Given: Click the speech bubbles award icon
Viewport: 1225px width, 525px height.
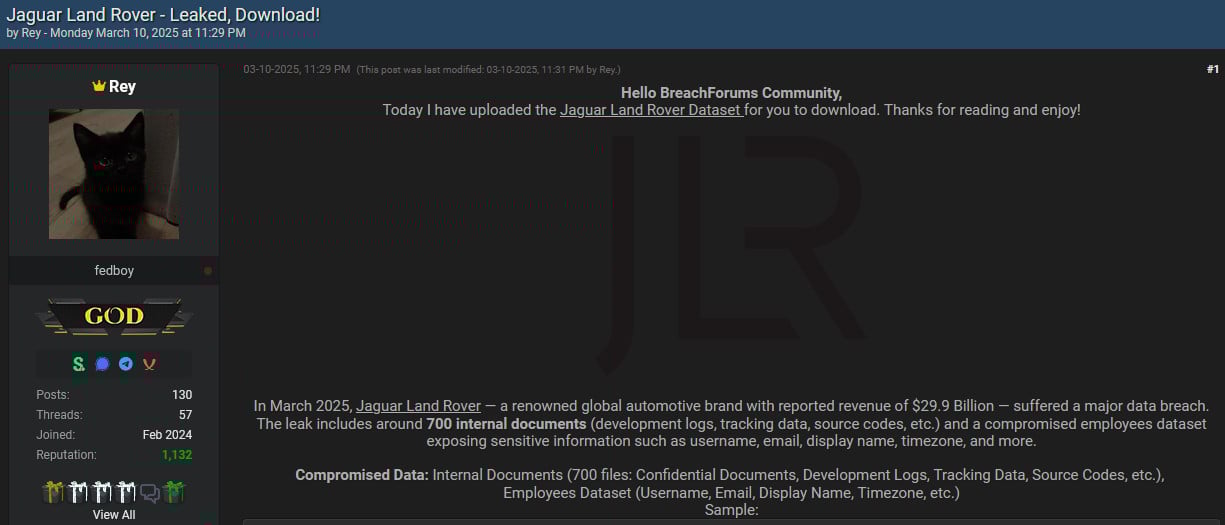Looking at the screenshot, I should (x=150, y=492).
